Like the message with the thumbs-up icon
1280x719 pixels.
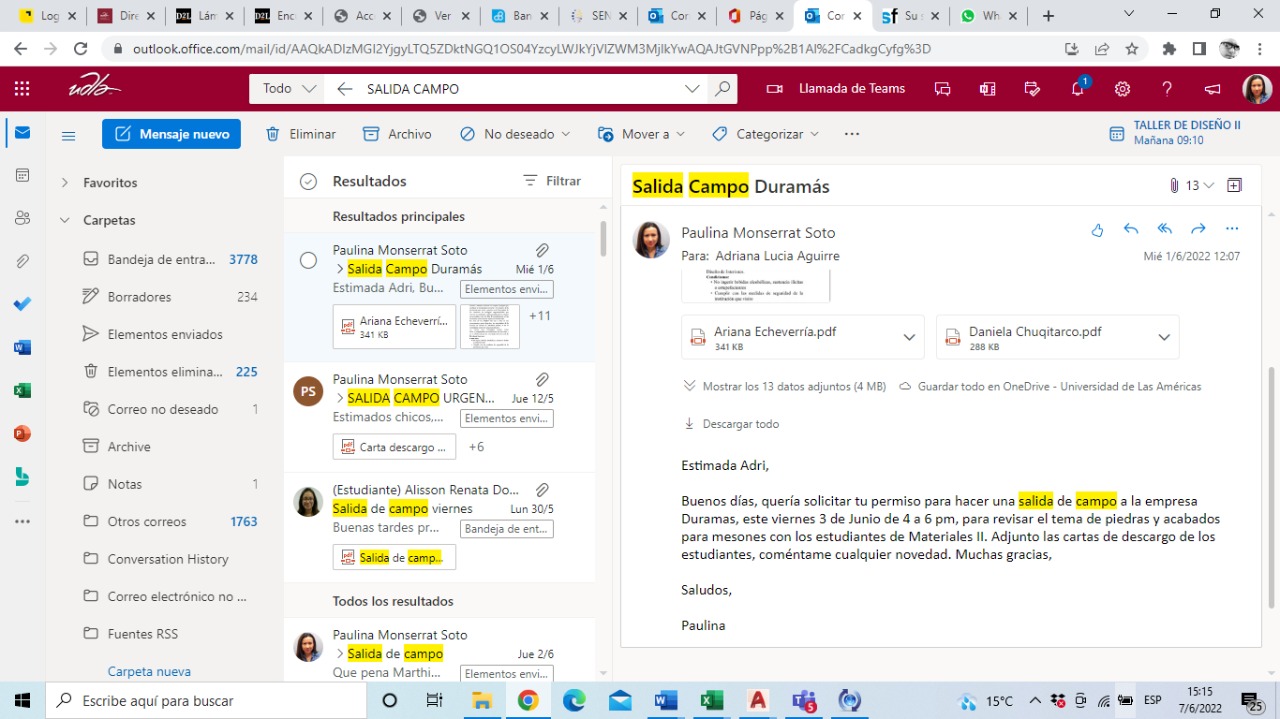[x=1097, y=230]
